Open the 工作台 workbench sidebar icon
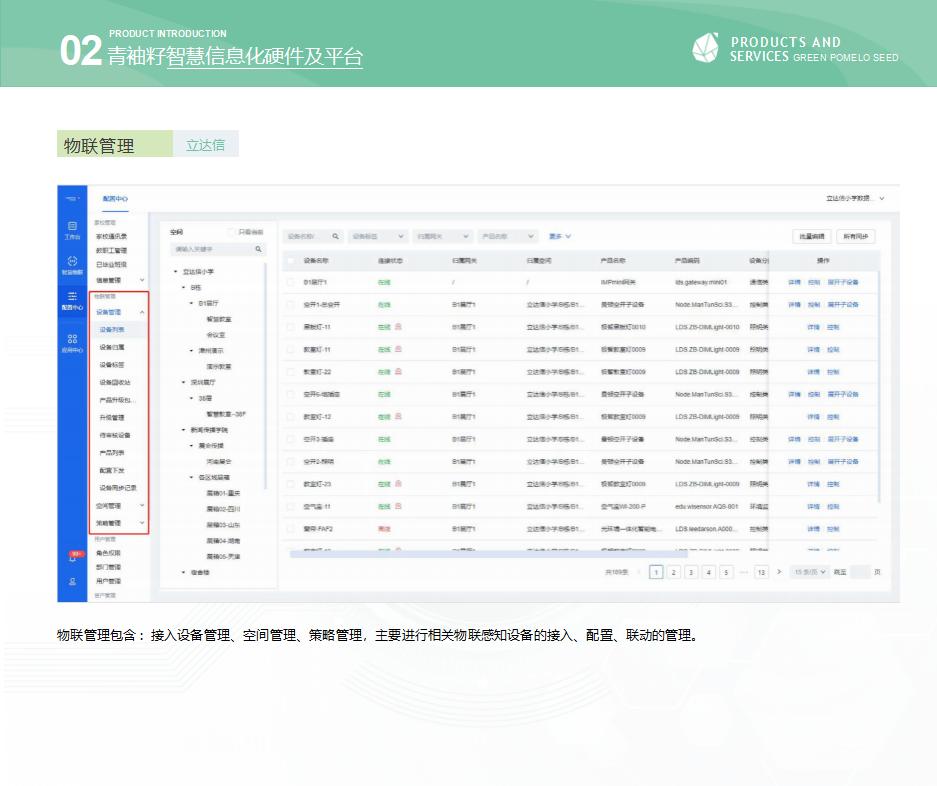Screen dimensions: 937x786 (x=72, y=230)
